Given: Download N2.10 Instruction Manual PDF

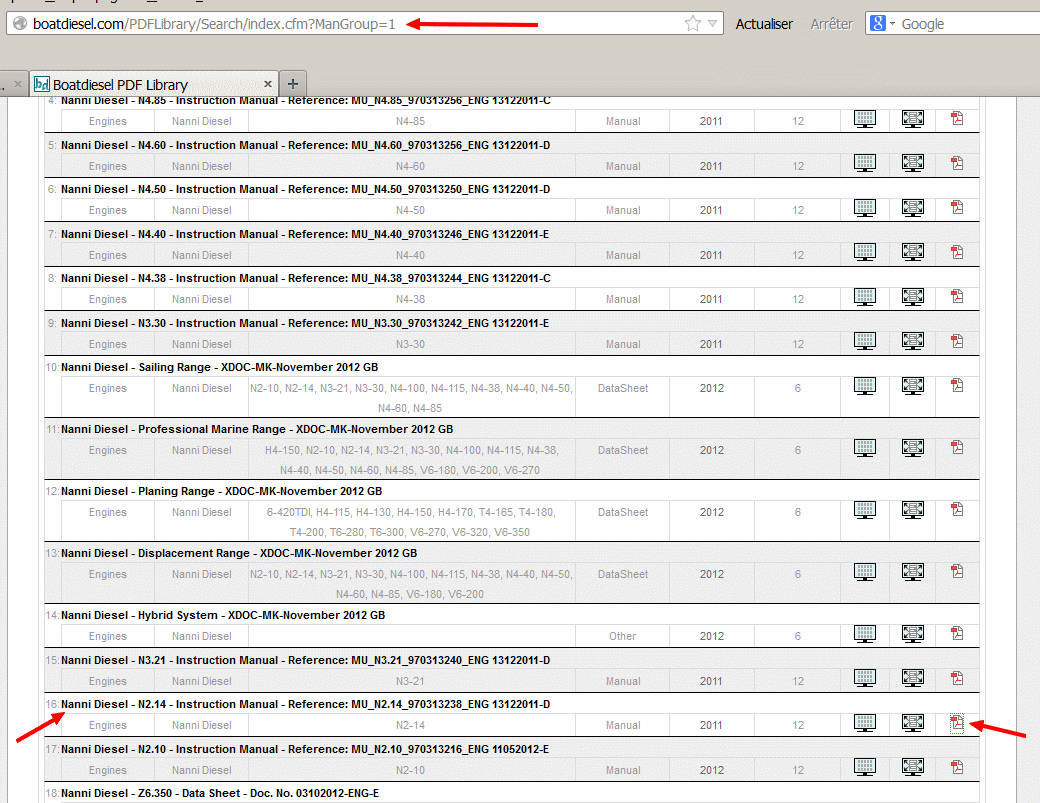Looking at the screenshot, I should [x=957, y=767].
